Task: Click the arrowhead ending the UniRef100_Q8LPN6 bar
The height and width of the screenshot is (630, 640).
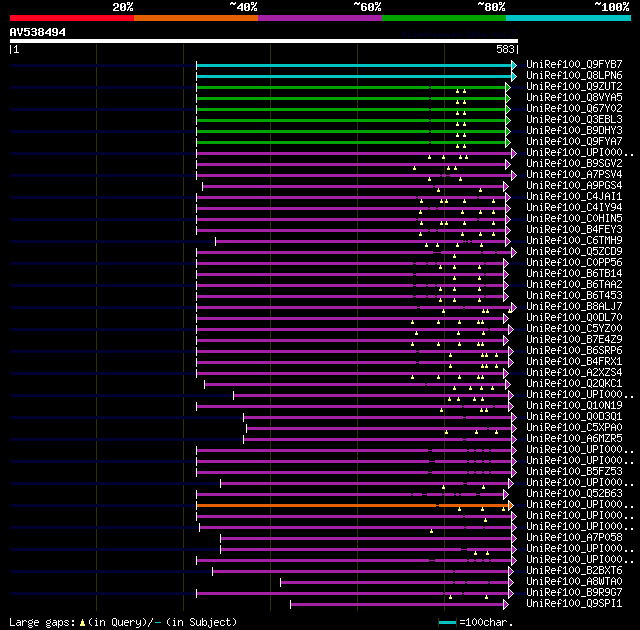Action: 514,76
